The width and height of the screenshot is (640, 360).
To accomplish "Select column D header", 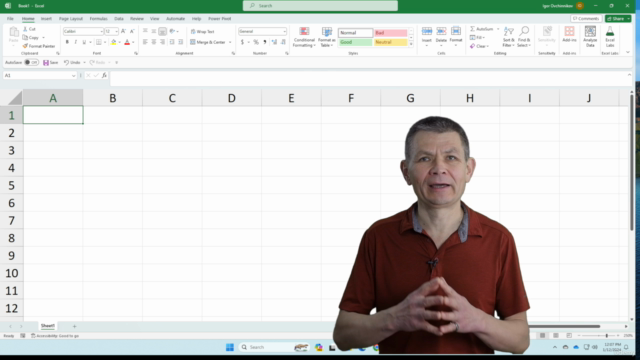I will pyautogui.click(x=231, y=98).
